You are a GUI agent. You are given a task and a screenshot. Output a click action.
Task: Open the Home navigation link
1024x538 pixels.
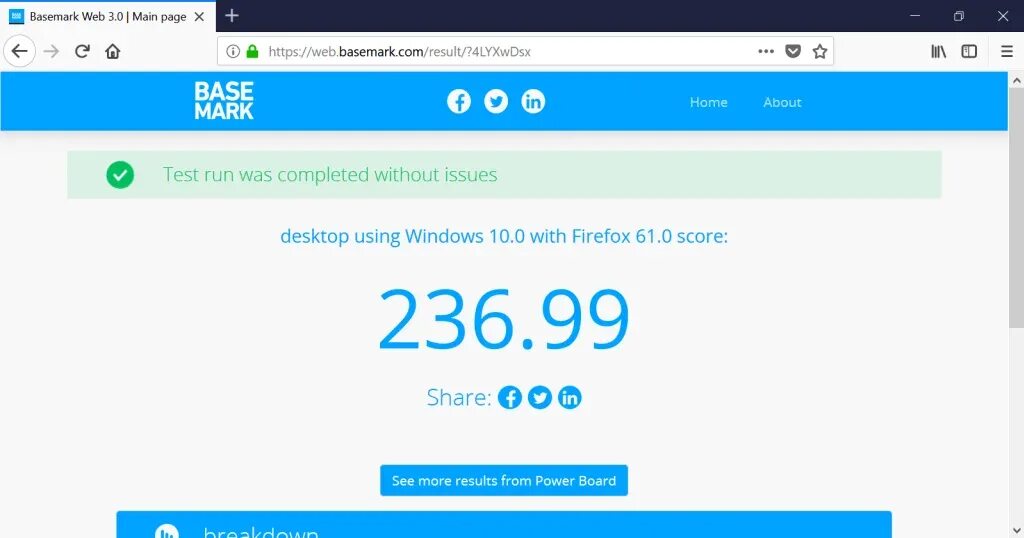click(x=709, y=102)
